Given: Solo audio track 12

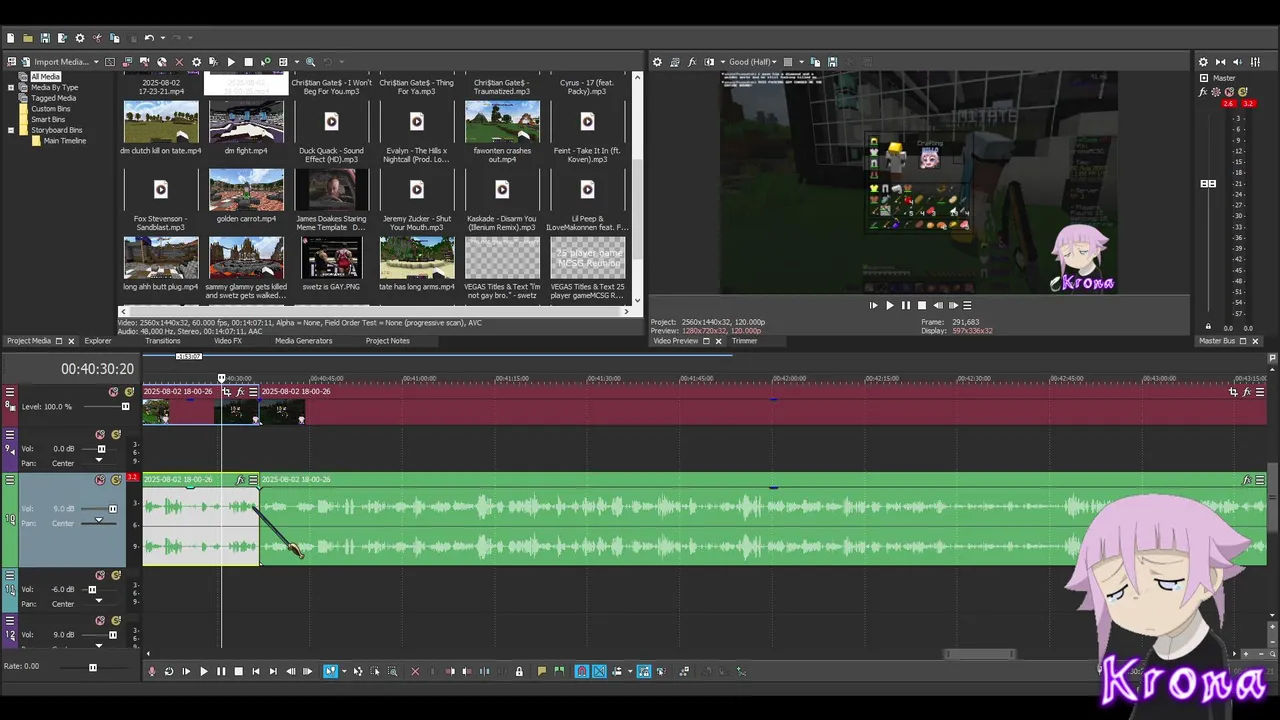Looking at the screenshot, I should pos(116,620).
